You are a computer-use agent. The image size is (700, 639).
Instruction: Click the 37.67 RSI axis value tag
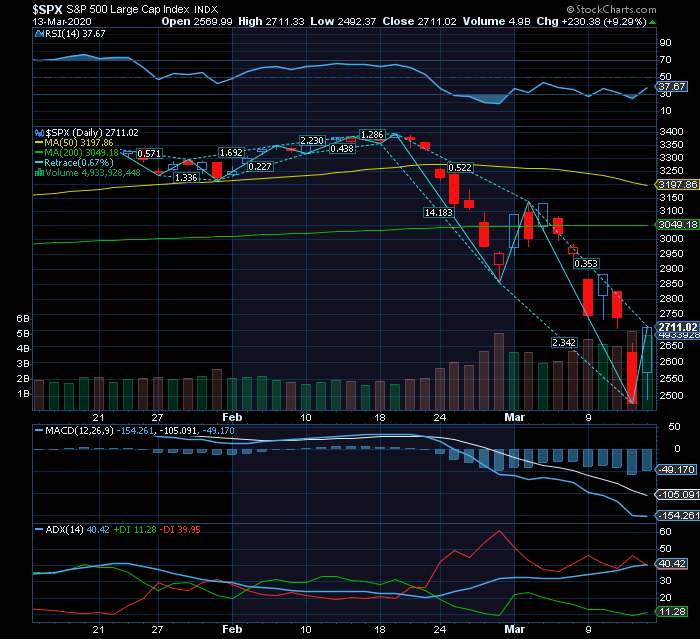(672, 86)
